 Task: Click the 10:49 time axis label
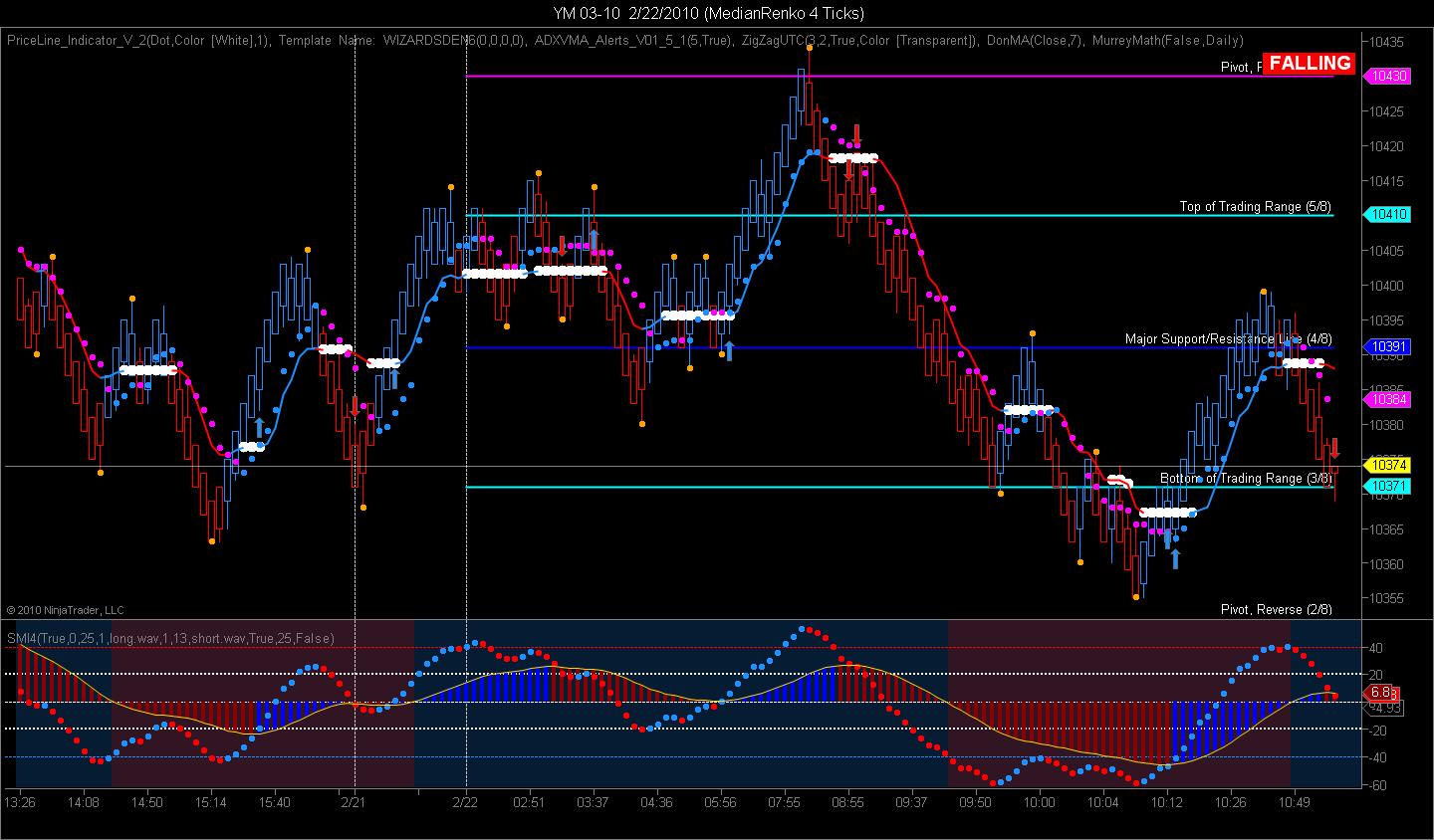pos(1294,802)
